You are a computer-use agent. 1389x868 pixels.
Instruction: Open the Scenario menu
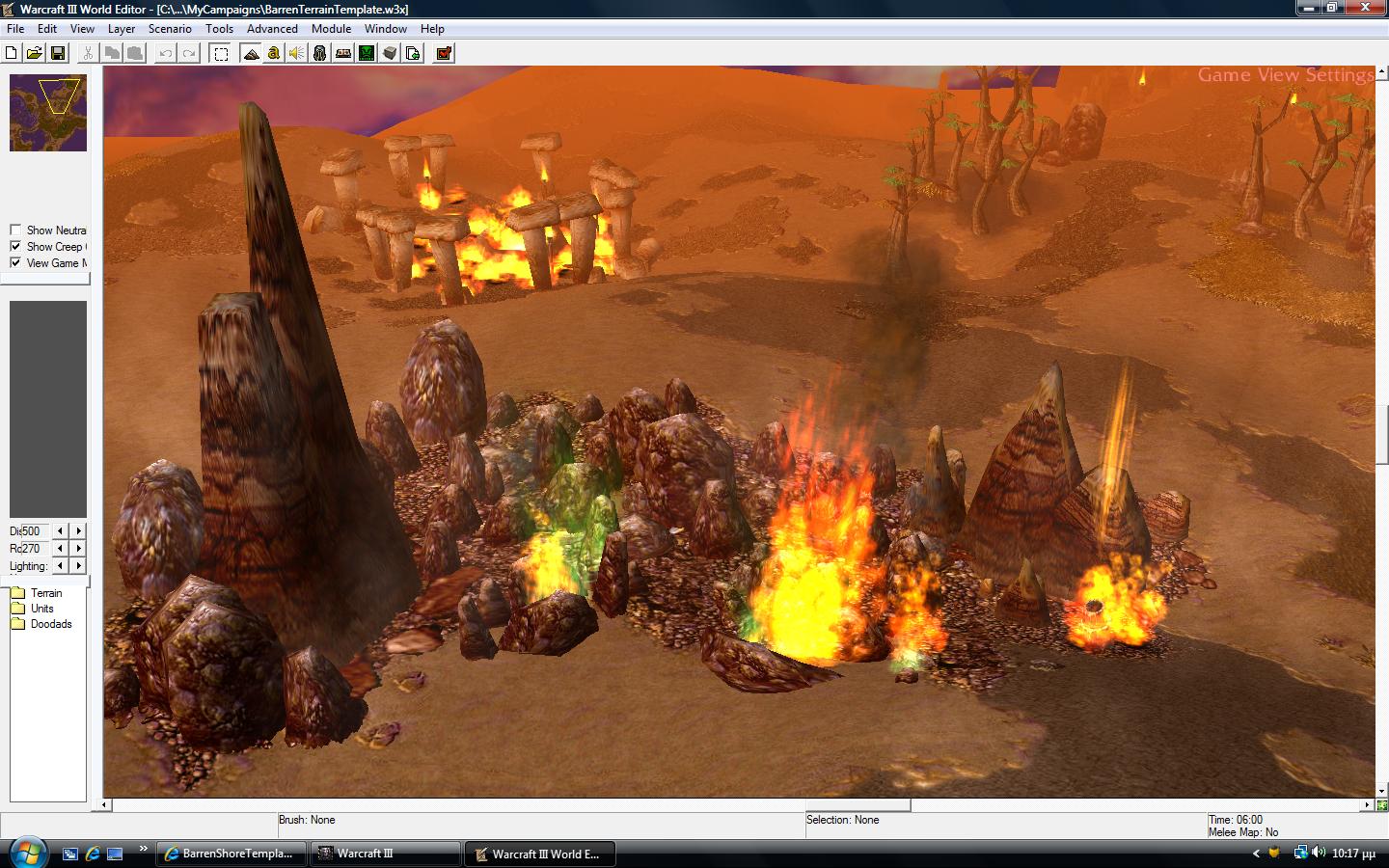170,29
